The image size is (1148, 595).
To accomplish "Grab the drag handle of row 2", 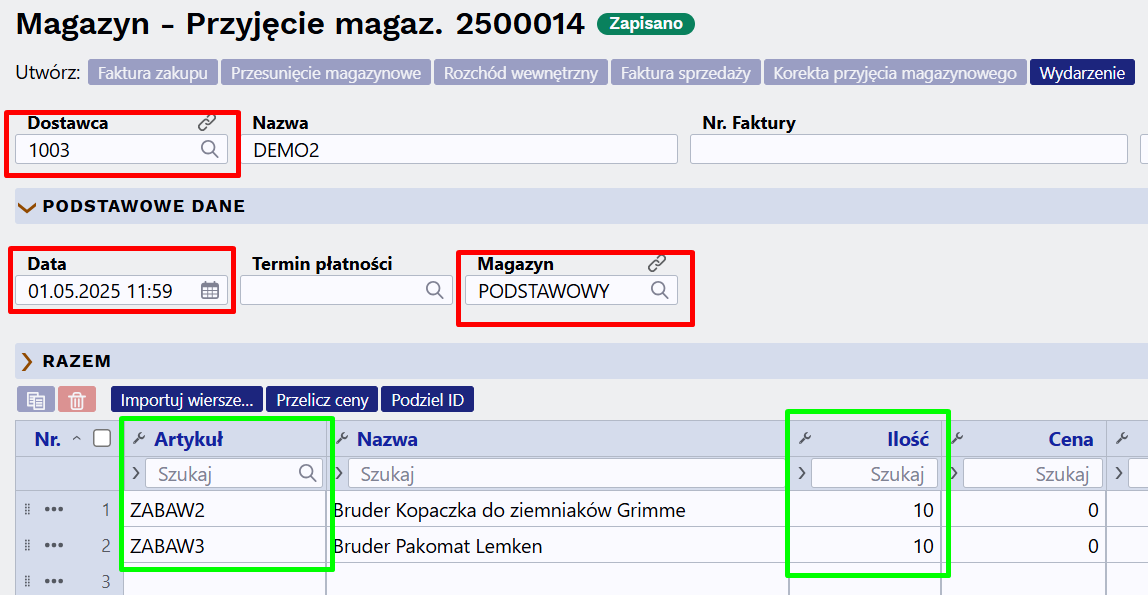I will 28,545.
